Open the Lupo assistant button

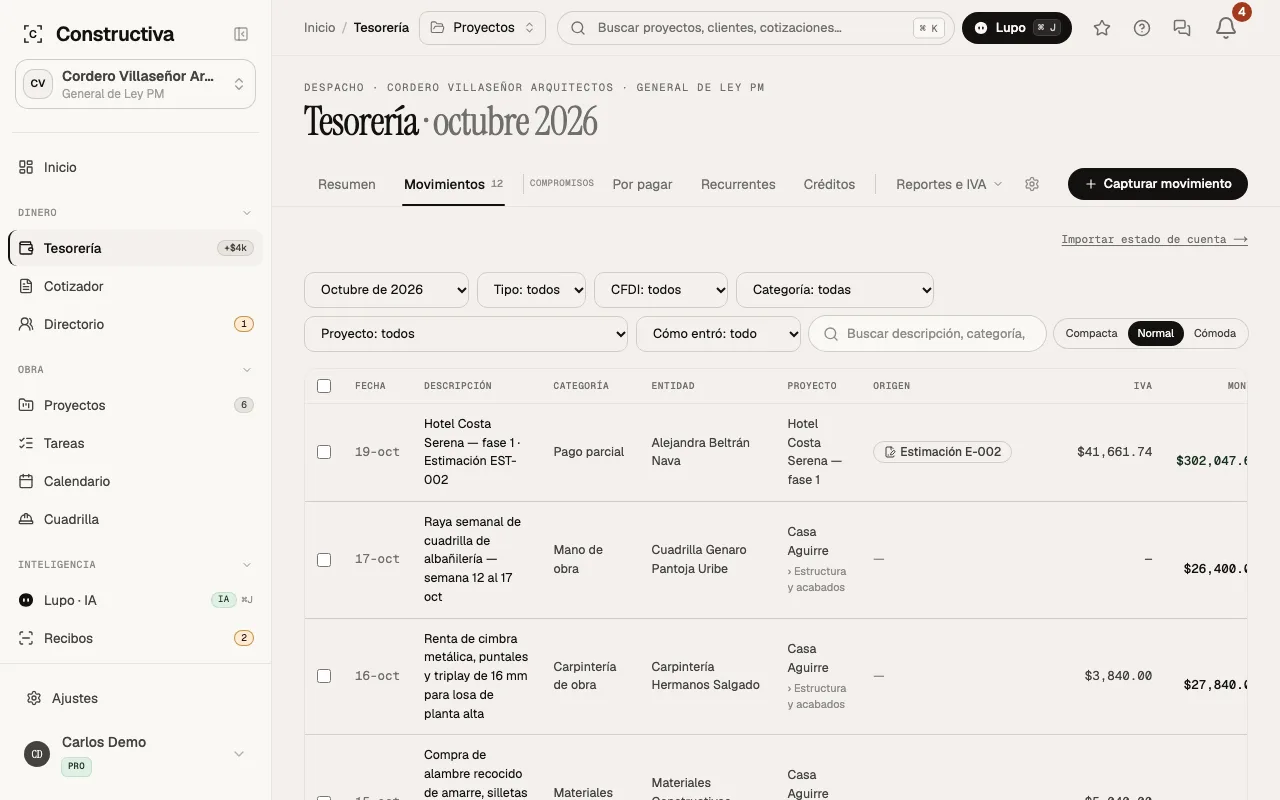click(x=1017, y=28)
